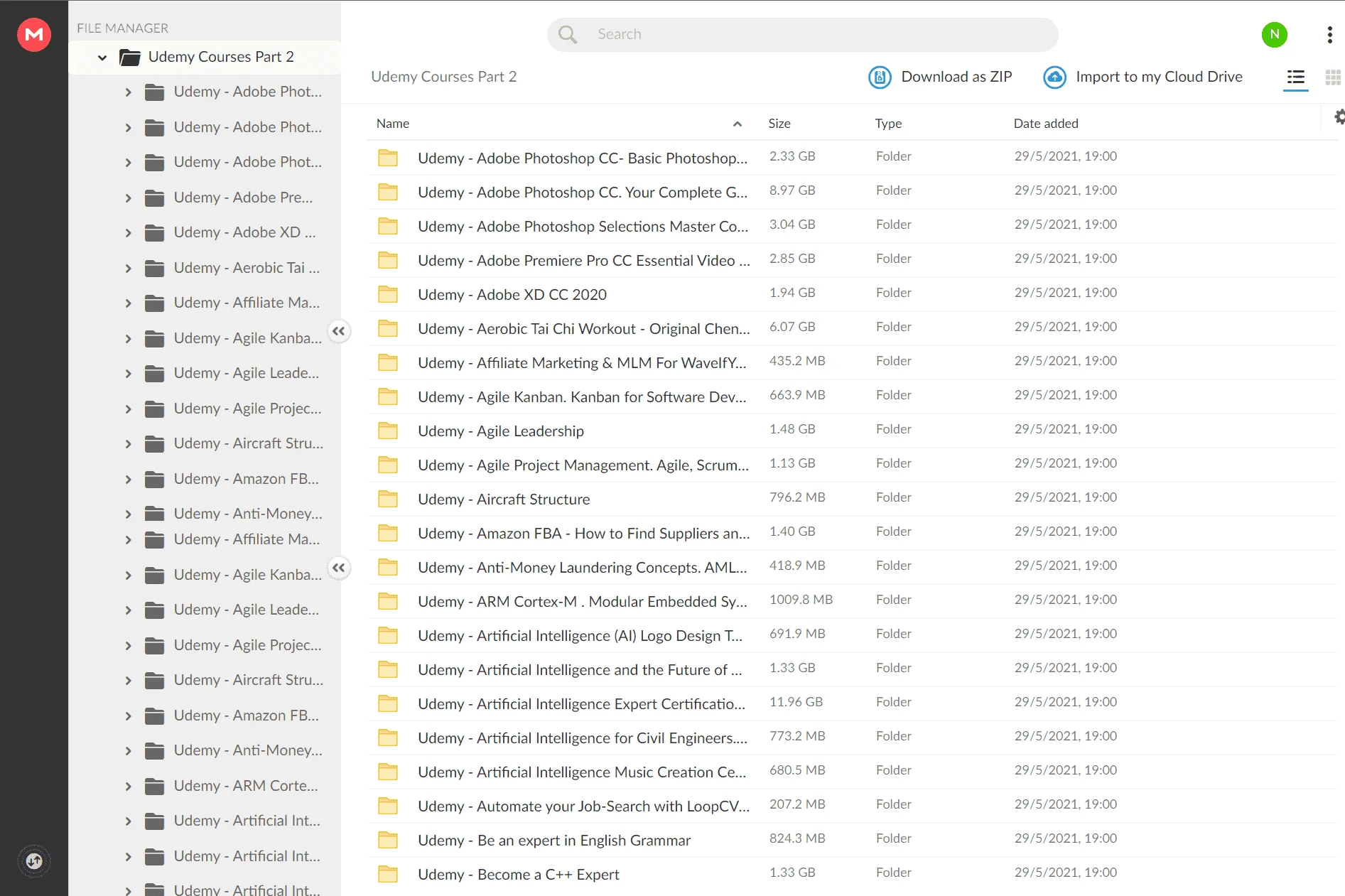Open the green N user avatar
Screen dimensions: 1345x896
(x=1275, y=34)
